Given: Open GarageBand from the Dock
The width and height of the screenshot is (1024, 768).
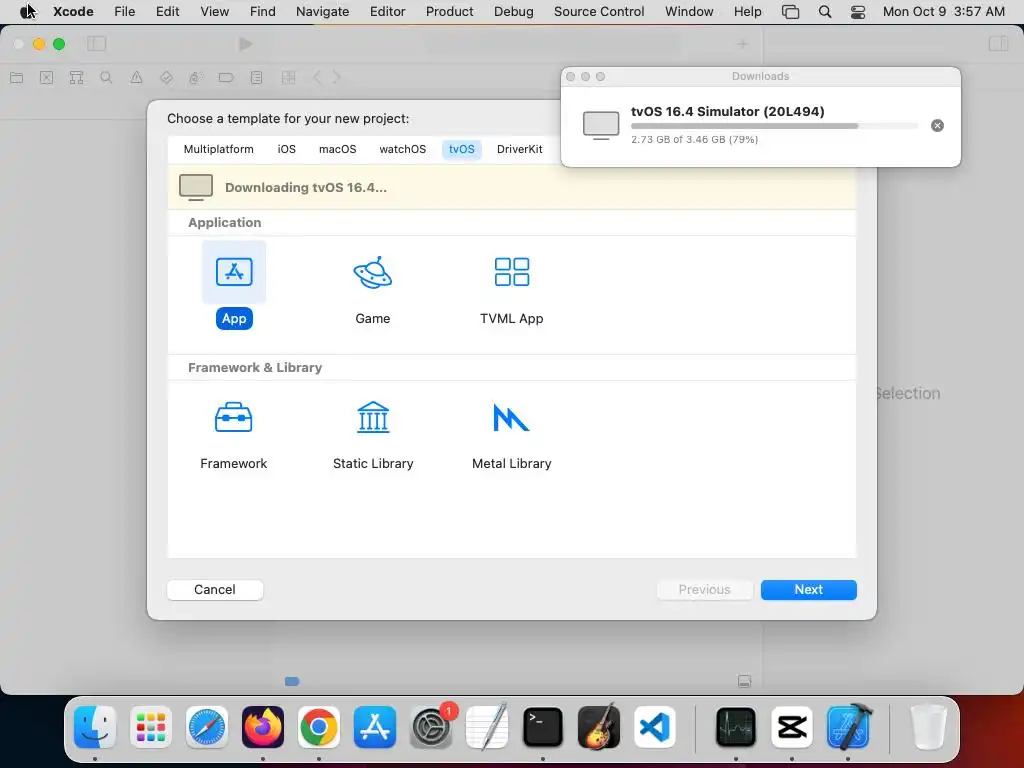Looking at the screenshot, I should tap(599, 727).
